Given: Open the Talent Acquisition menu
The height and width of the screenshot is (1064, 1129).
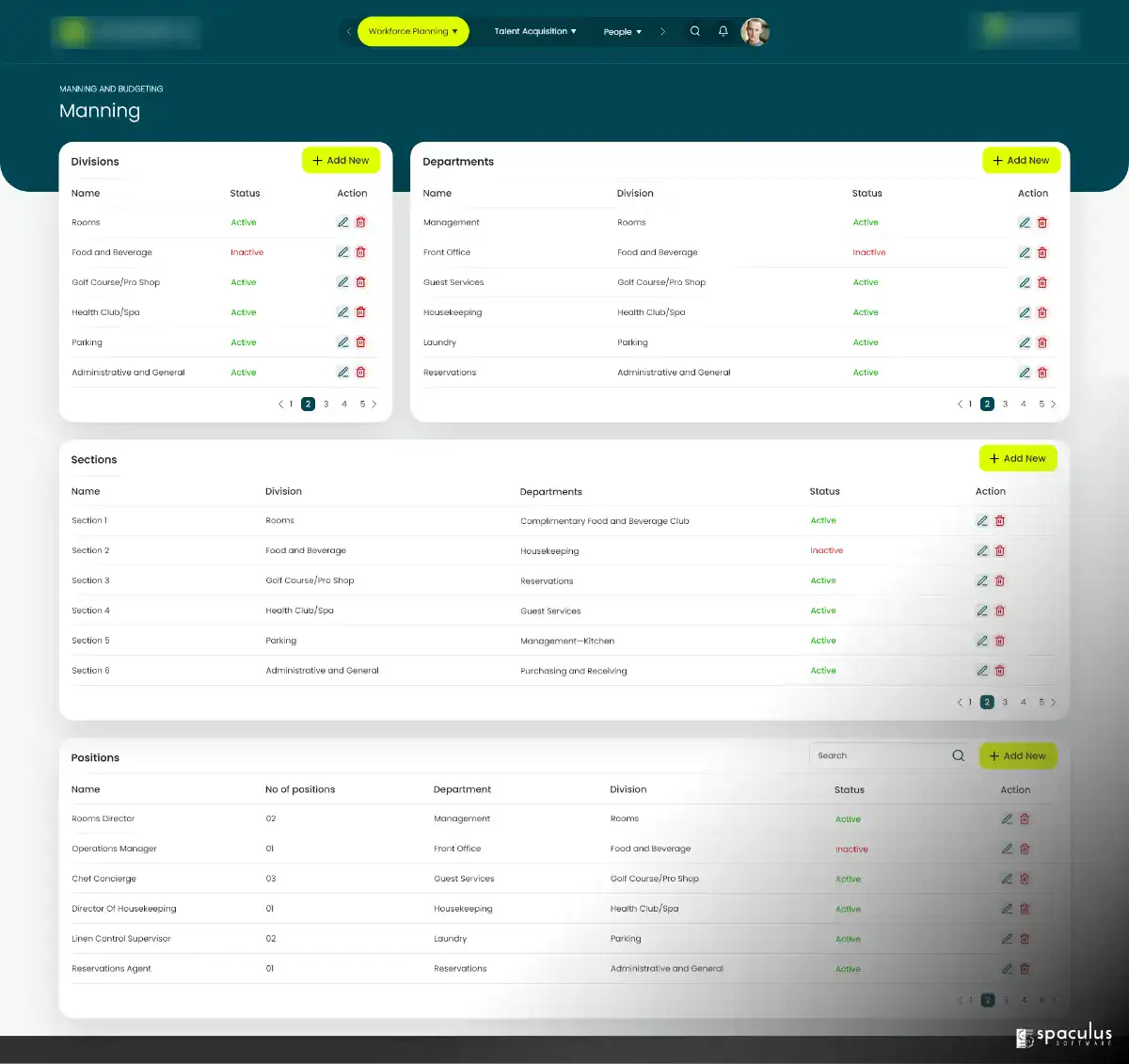Looking at the screenshot, I should click(x=535, y=31).
